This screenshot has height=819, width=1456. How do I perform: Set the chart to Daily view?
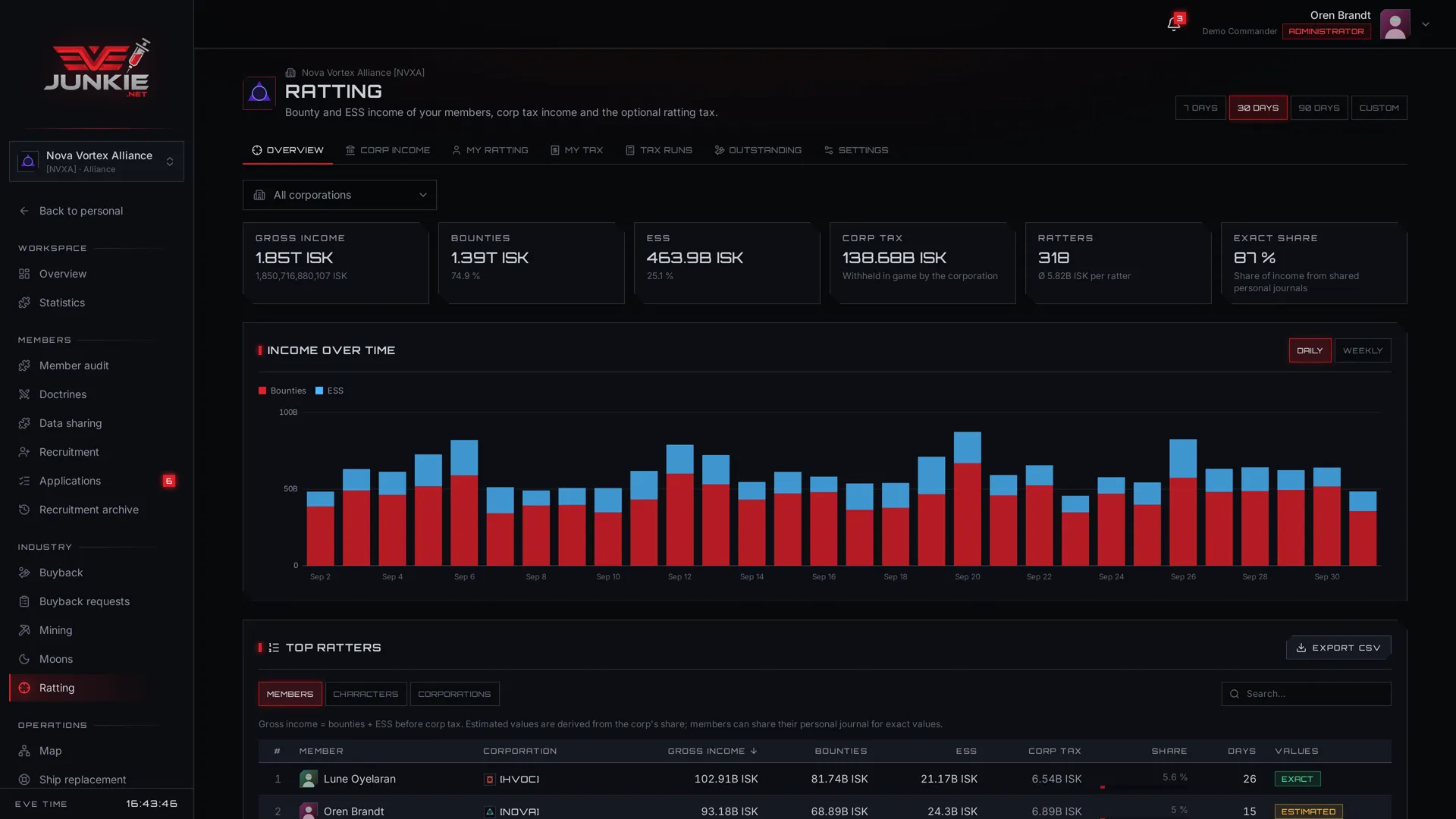(x=1310, y=350)
